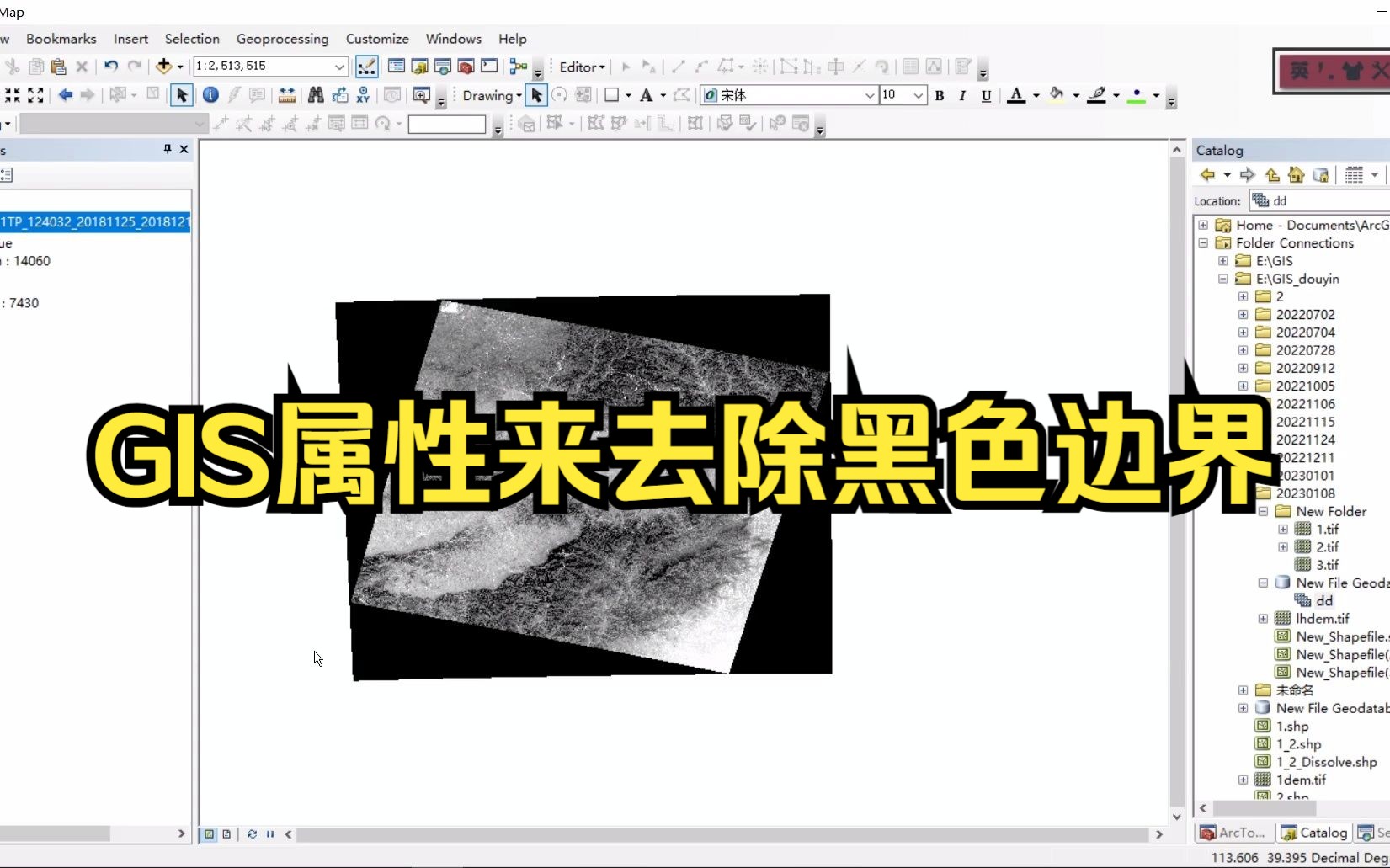Toggle bold text formatting
Viewport: 1390px width, 868px height.
click(x=940, y=96)
